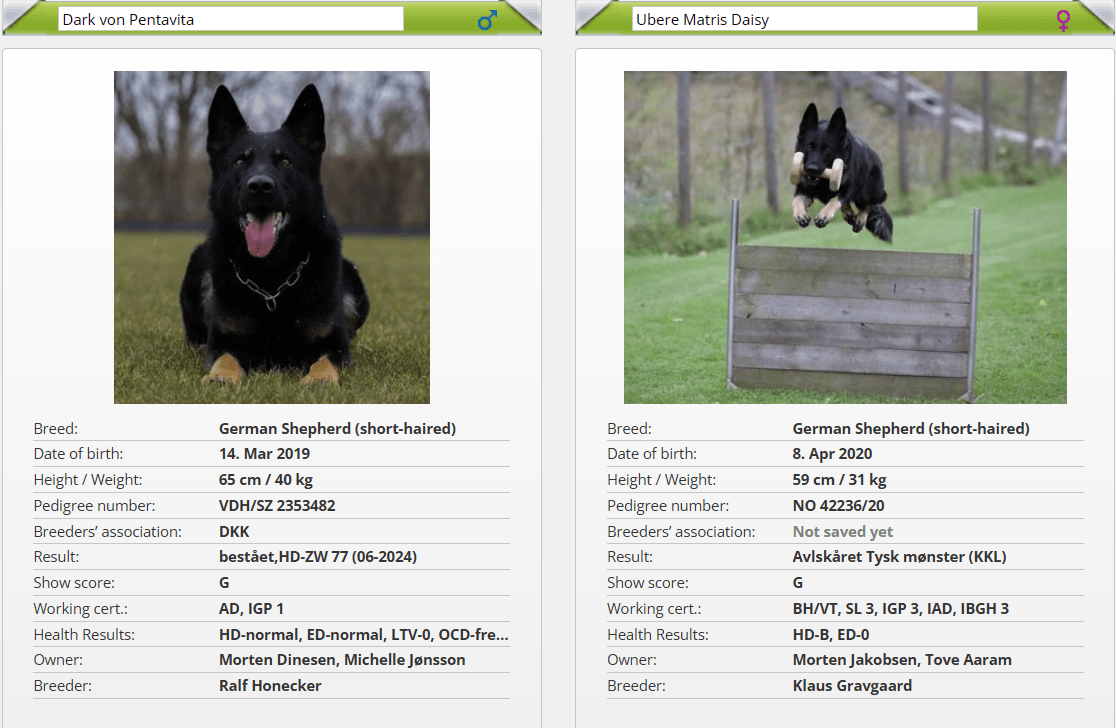Expand truncated health results HD-normal, ED-normal

tap(363, 634)
